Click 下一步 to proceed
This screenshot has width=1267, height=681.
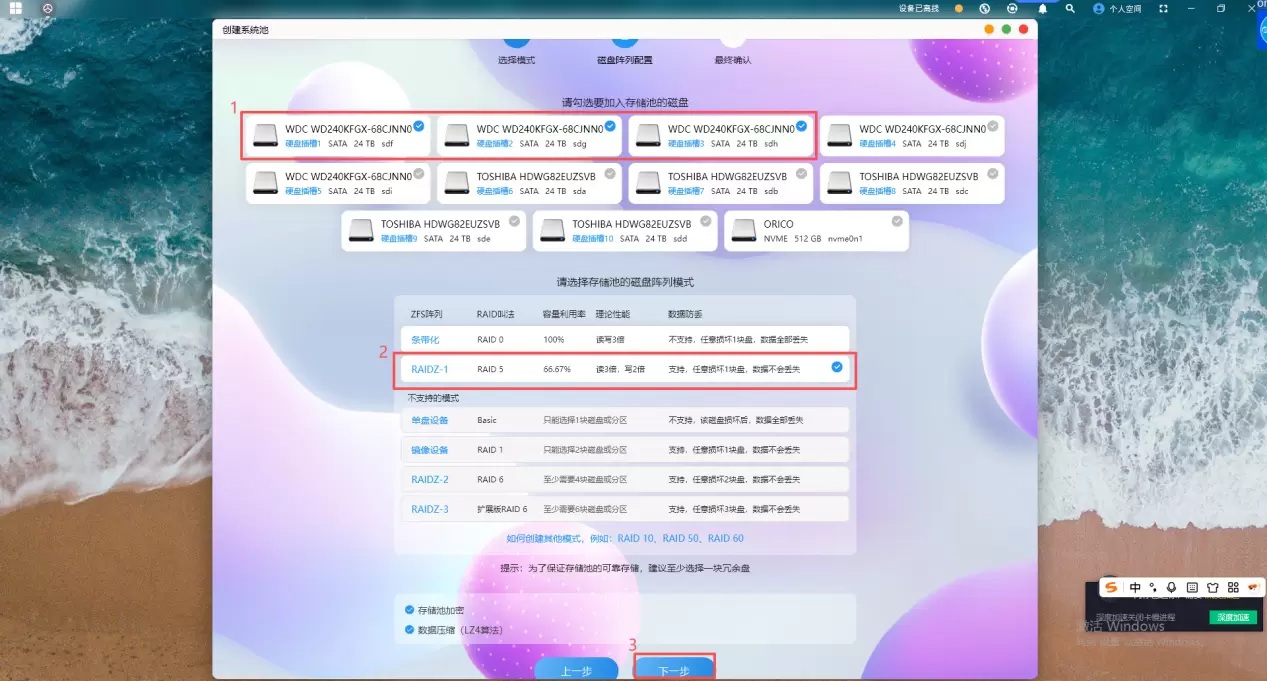[674, 669]
